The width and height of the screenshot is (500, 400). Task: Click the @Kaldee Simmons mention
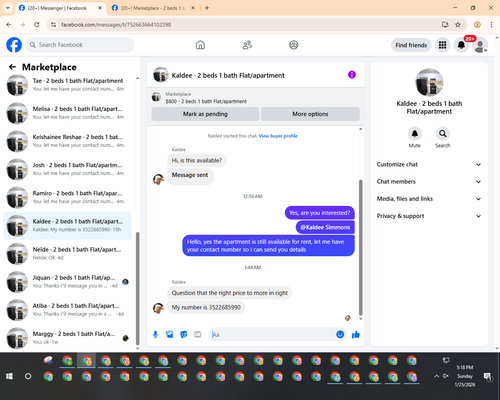tap(325, 227)
